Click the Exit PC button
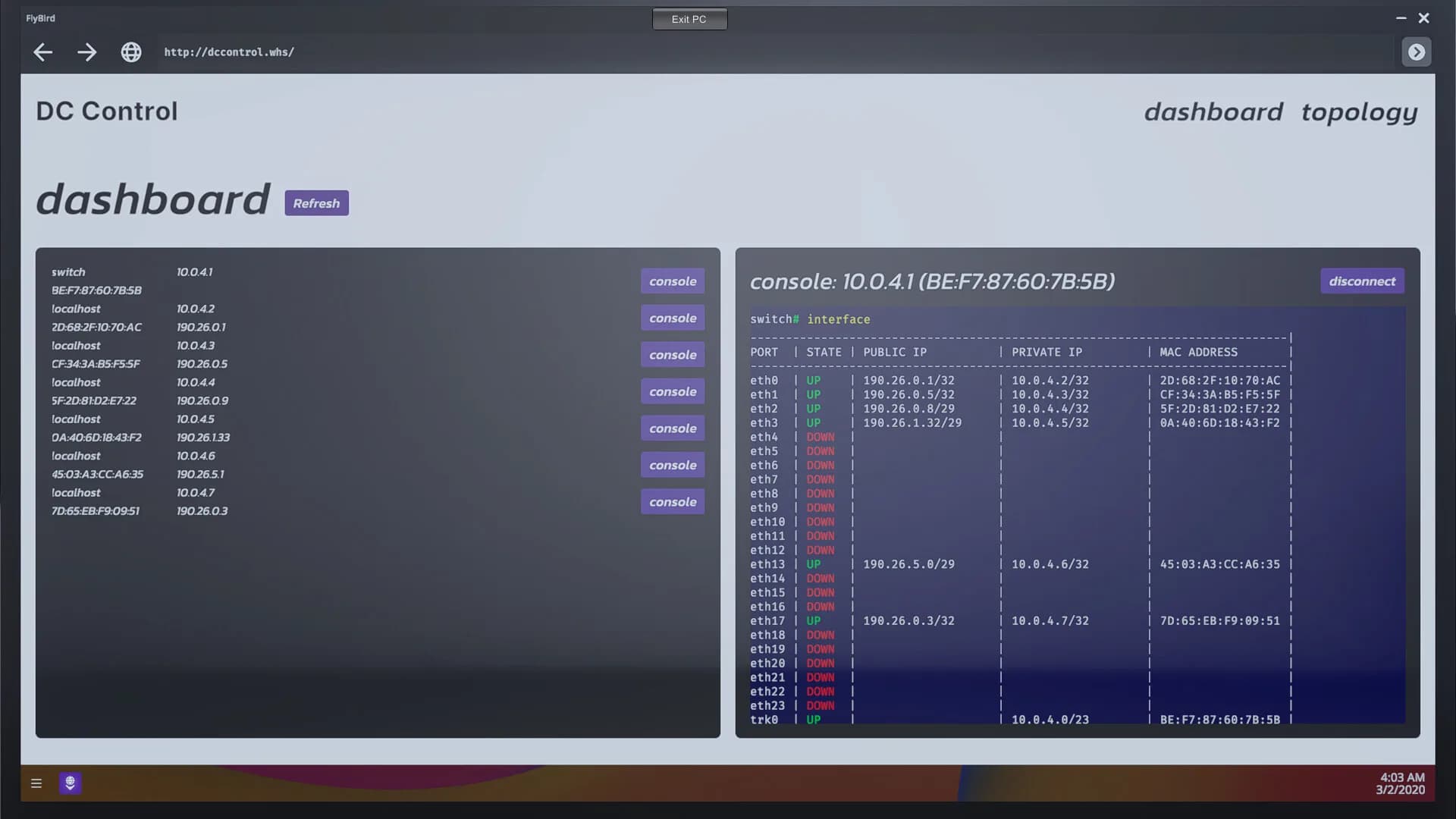The width and height of the screenshot is (1456, 819). point(689,19)
